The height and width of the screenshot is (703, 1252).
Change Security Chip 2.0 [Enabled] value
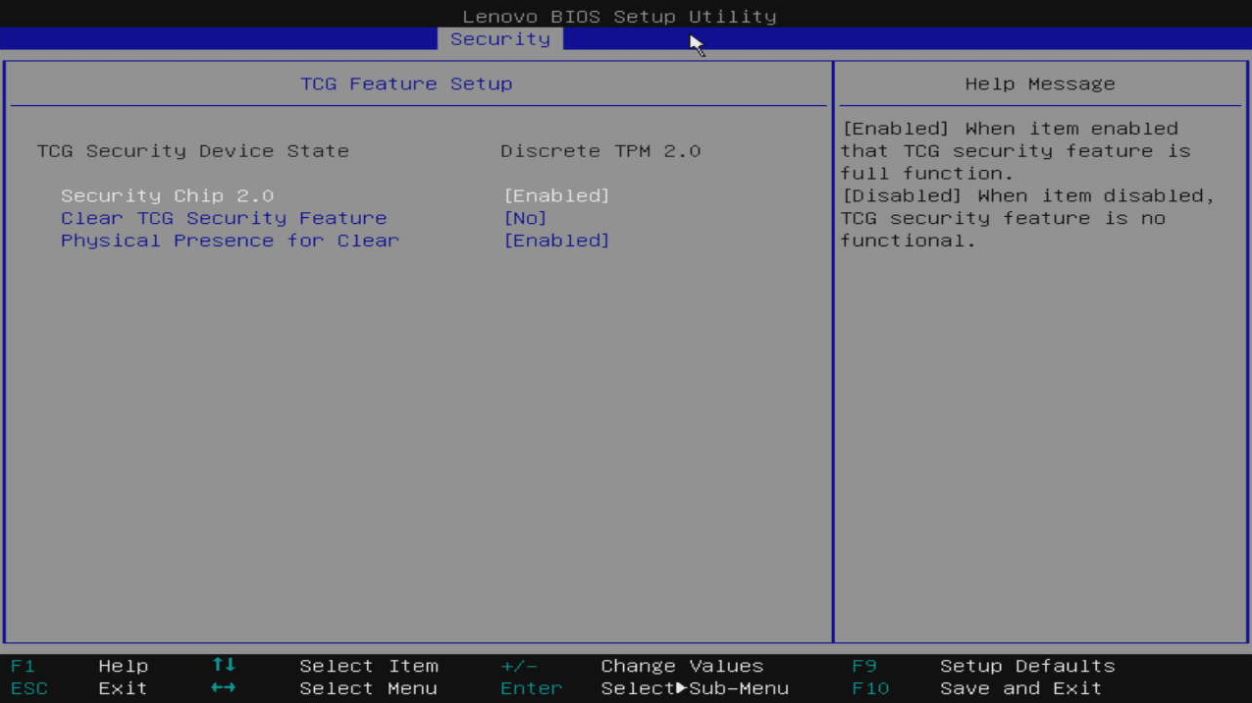click(x=556, y=196)
